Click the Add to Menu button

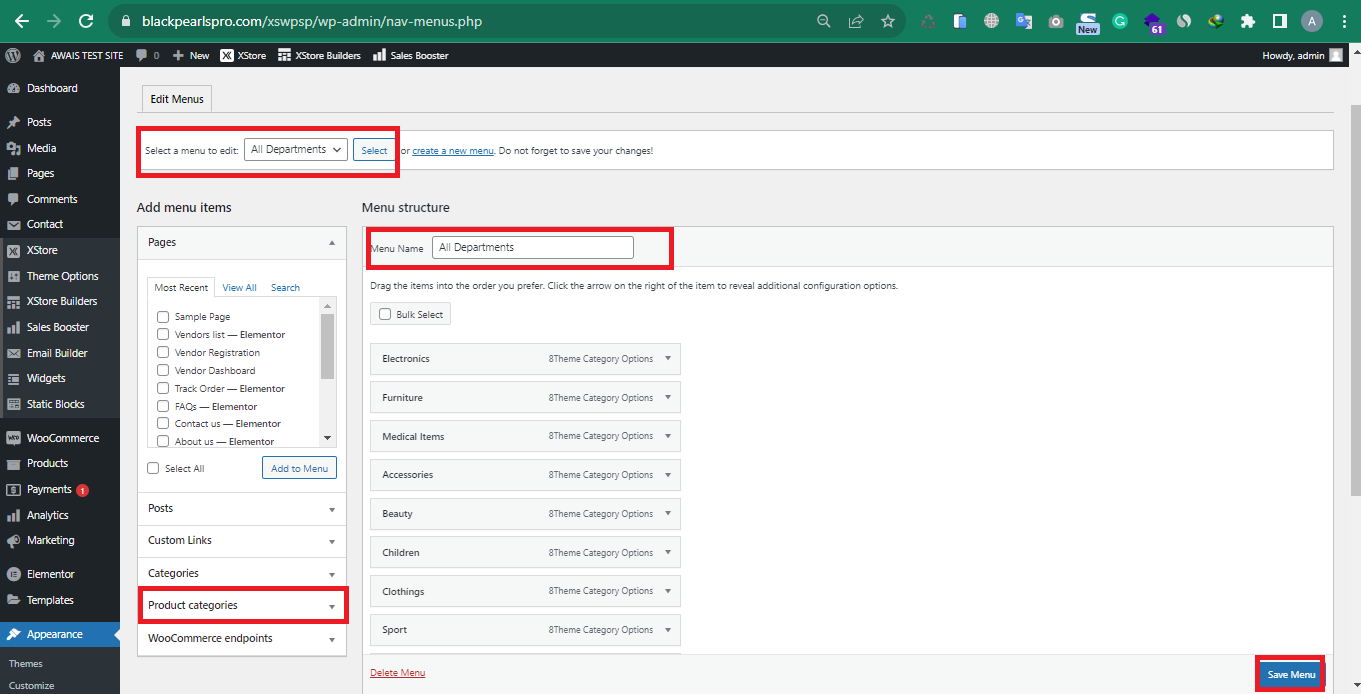pyautogui.click(x=299, y=468)
